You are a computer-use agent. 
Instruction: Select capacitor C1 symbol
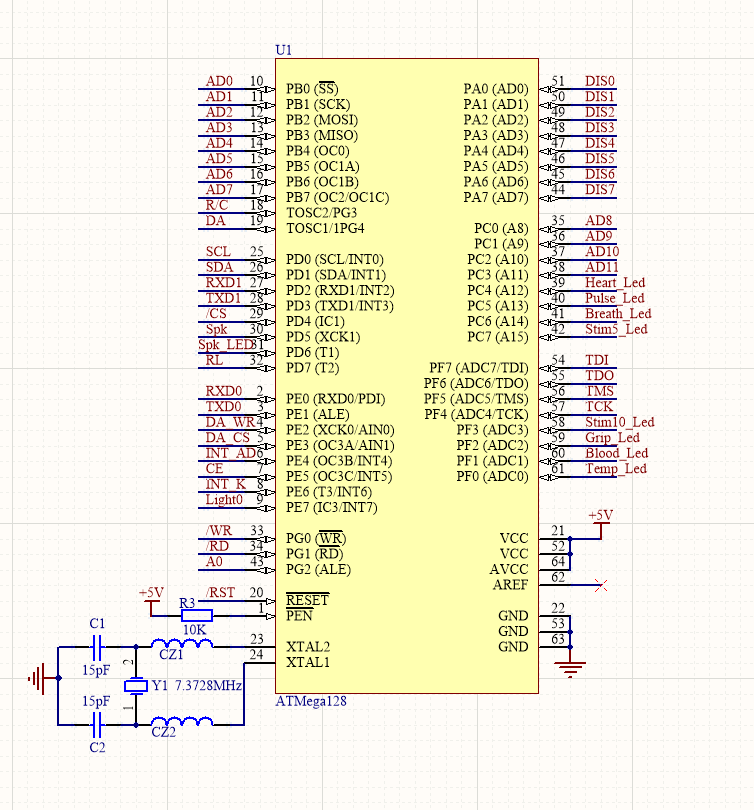pyautogui.click(x=97, y=647)
